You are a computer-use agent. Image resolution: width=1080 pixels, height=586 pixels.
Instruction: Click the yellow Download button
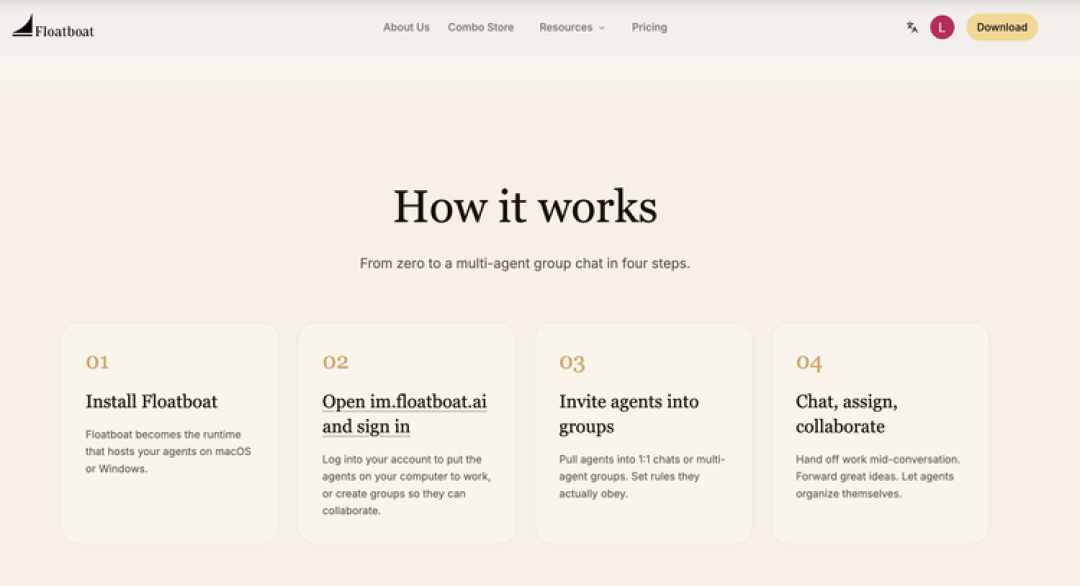coord(1001,28)
